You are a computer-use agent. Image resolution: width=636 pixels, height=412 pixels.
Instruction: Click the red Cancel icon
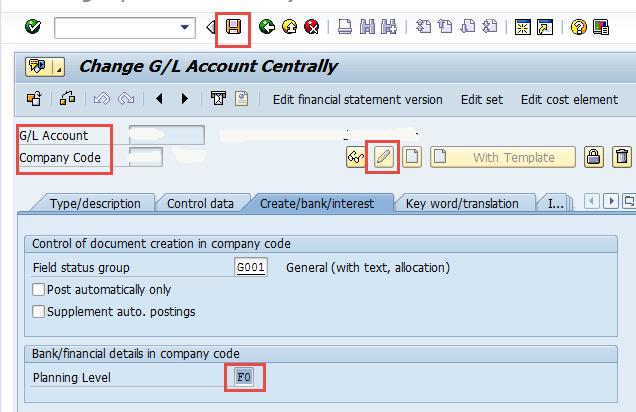pos(311,27)
